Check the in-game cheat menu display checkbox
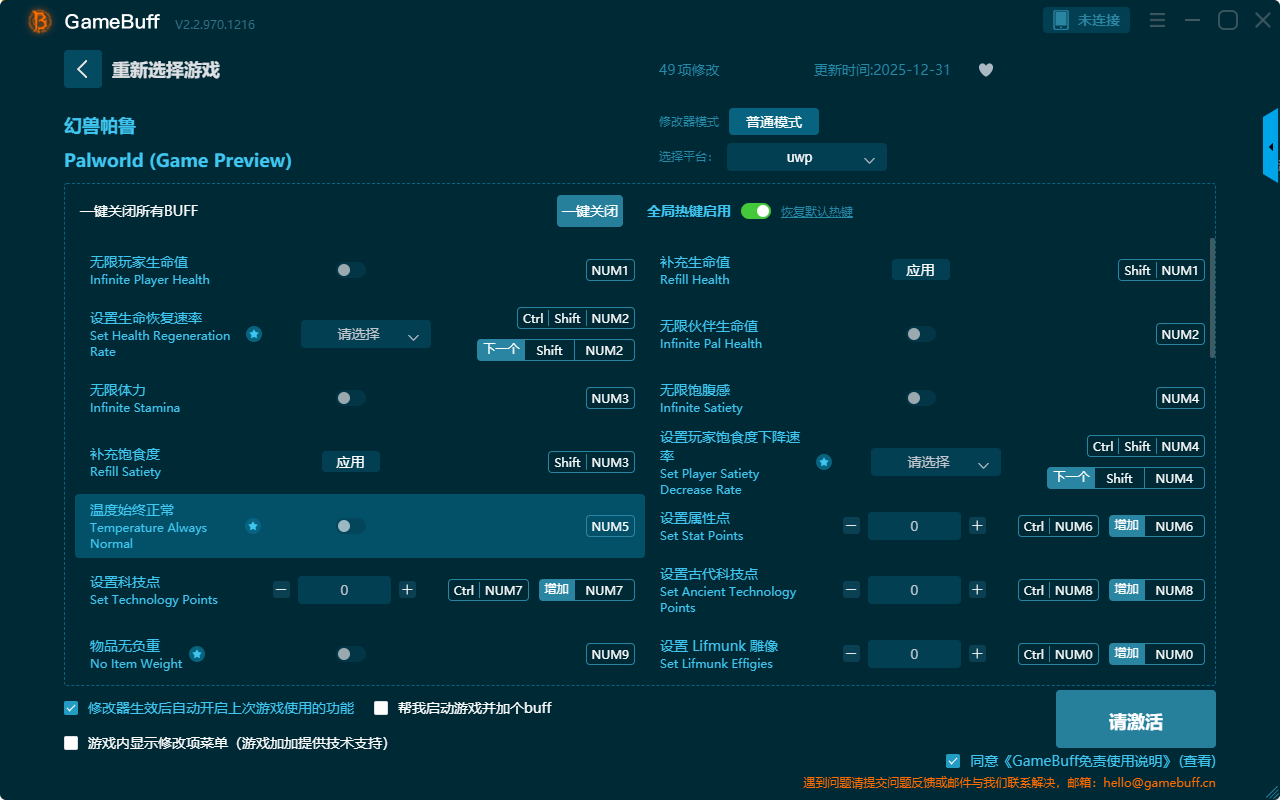 (71, 743)
